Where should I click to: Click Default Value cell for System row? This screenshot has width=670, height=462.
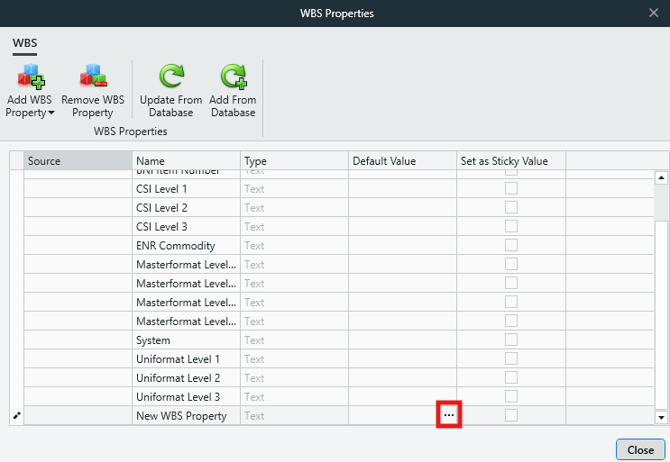coord(401,340)
